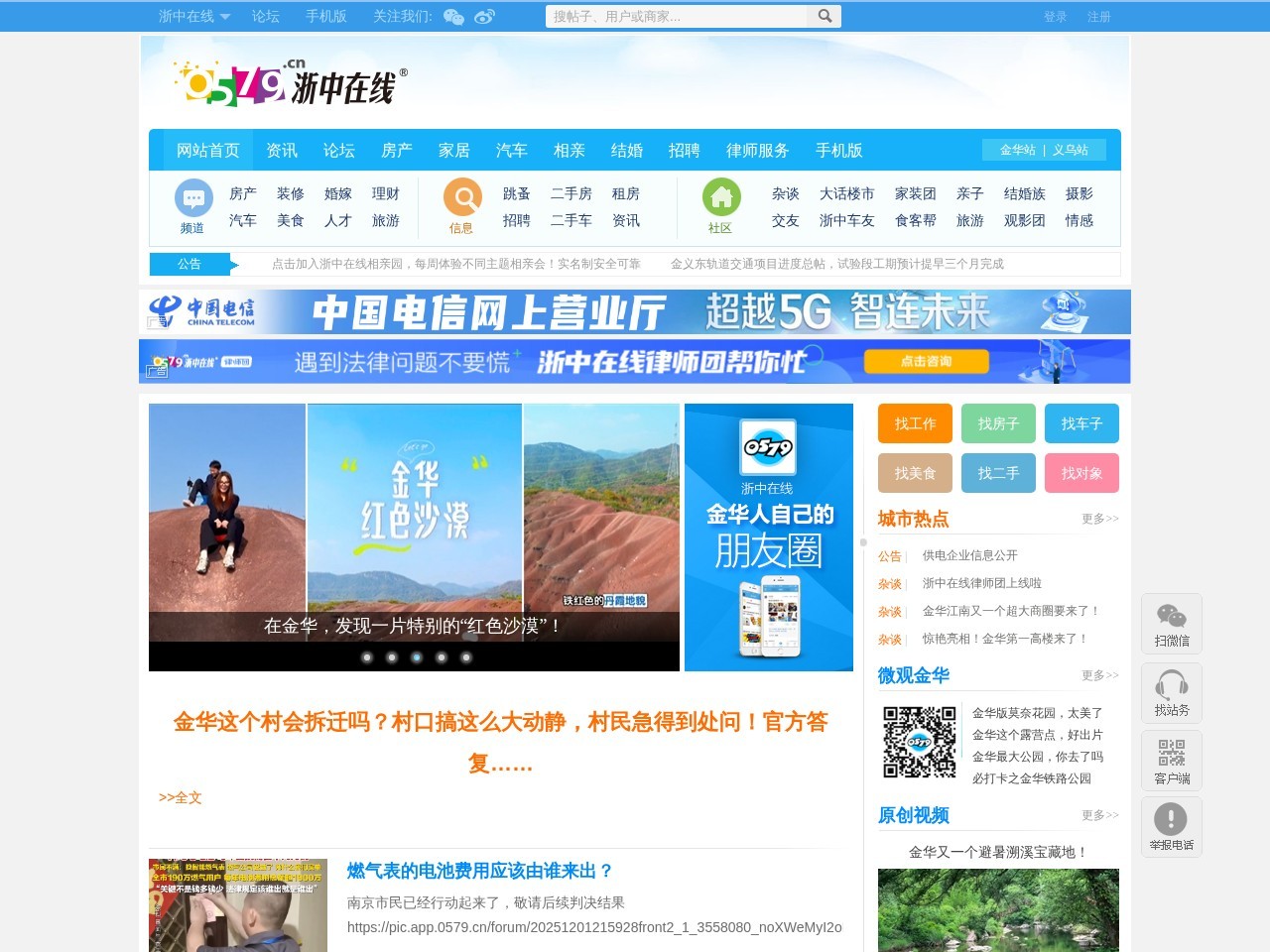Image resolution: width=1270 pixels, height=952 pixels.
Task: Switch to the 房产 navigation tab
Action: click(x=396, y=150)
